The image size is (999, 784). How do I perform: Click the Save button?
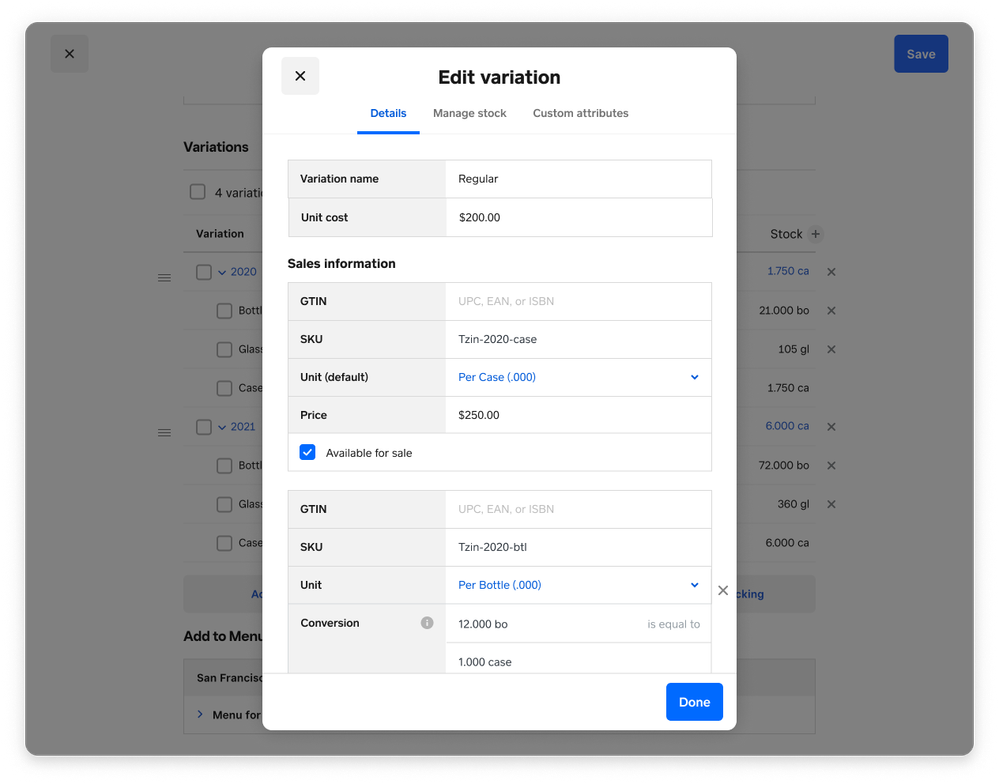(920, 55)
